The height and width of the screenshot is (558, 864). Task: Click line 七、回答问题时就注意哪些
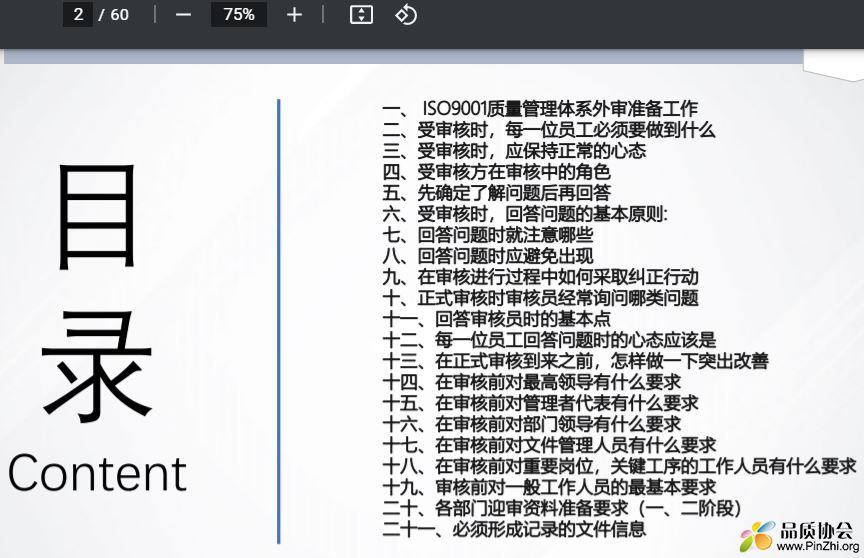click(488, 235)
